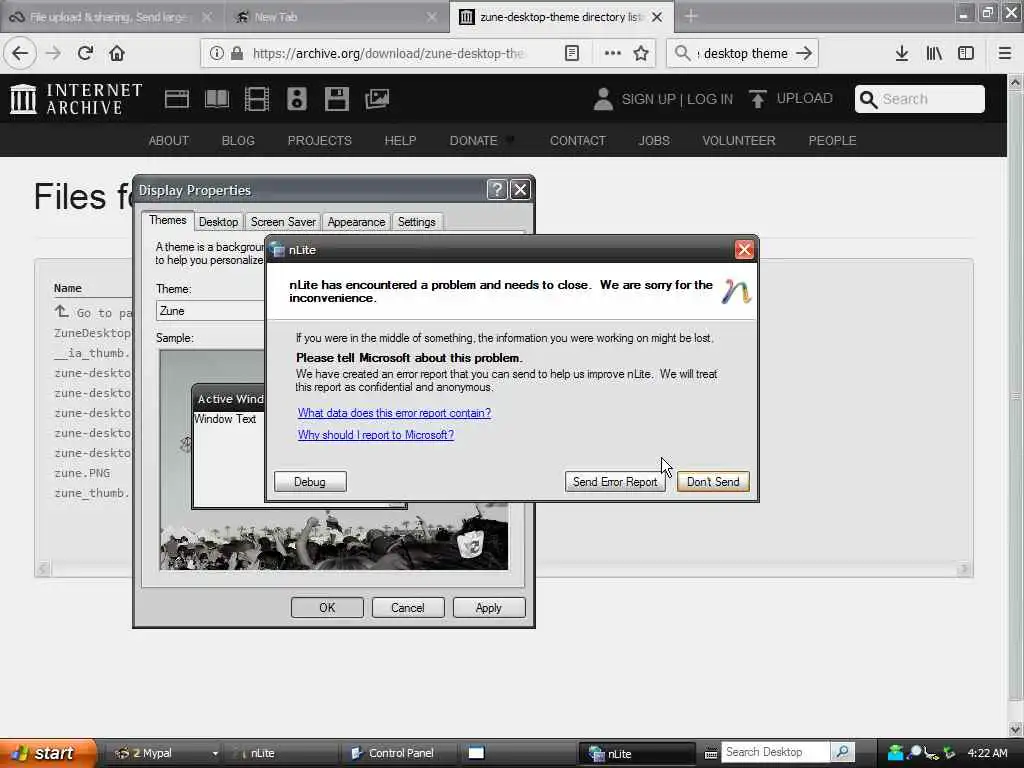
Task: Open the Windows start button
Action: pyautogui.click(x=47, y=753)
